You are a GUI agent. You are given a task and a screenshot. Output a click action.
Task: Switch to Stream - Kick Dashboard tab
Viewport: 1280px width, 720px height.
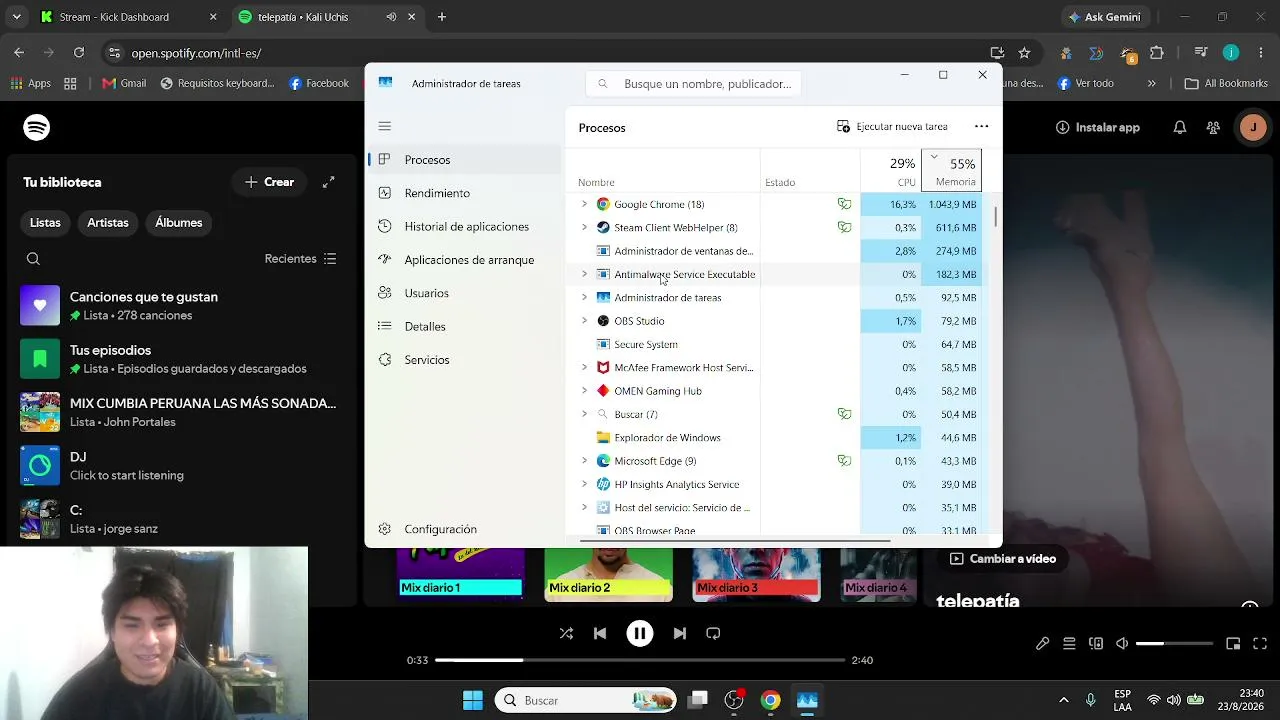(x=128, y=17)
